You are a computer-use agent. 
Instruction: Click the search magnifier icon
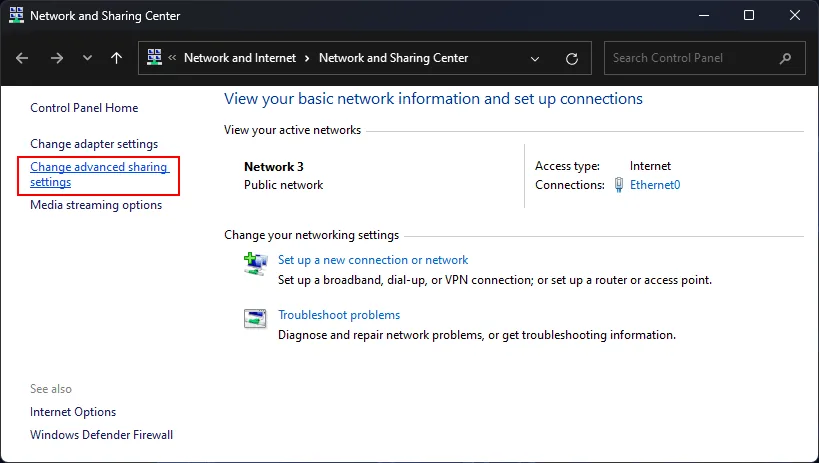pos(785,59)
